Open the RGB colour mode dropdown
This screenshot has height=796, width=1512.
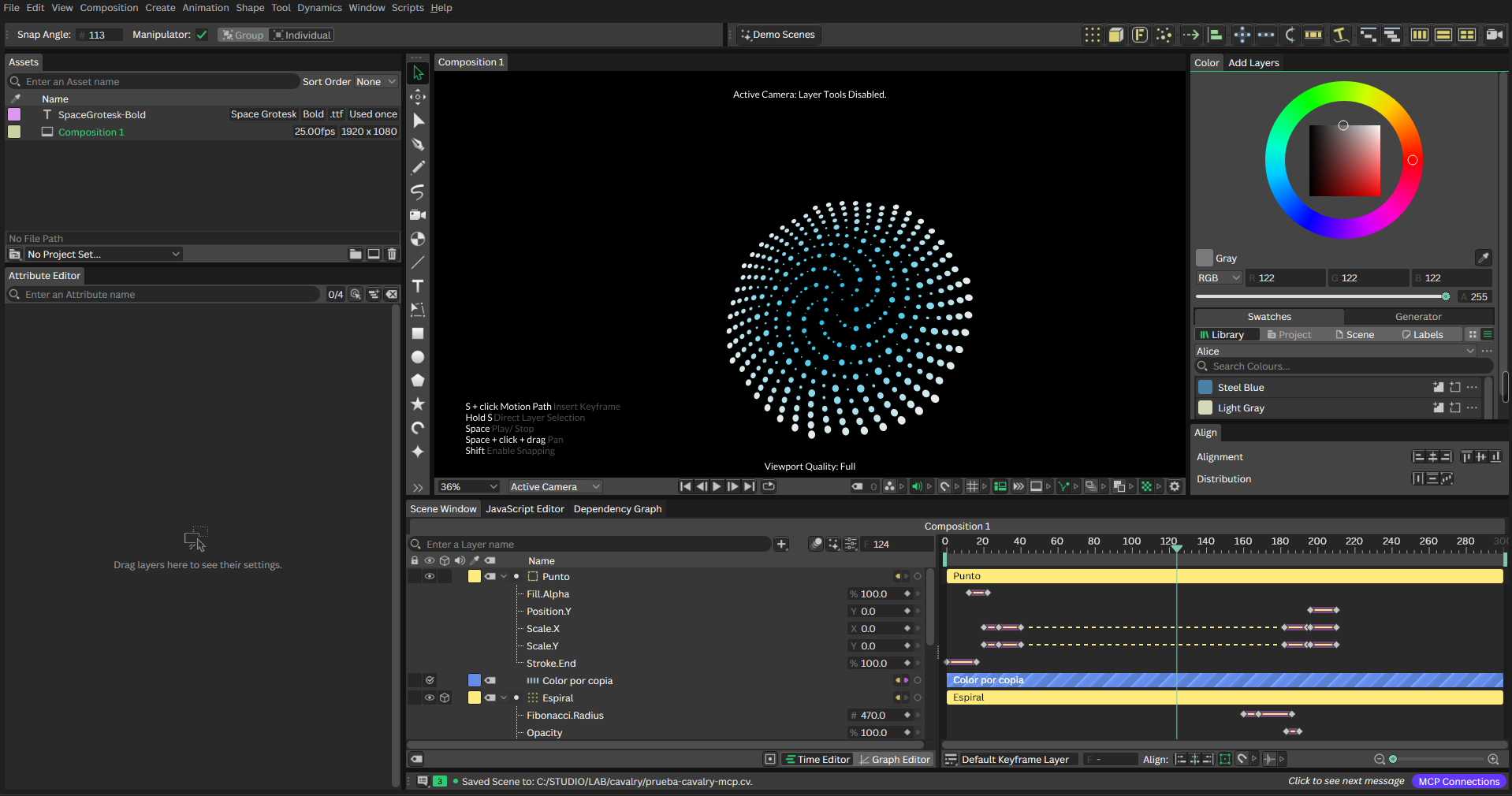[x=1219, y=278]
